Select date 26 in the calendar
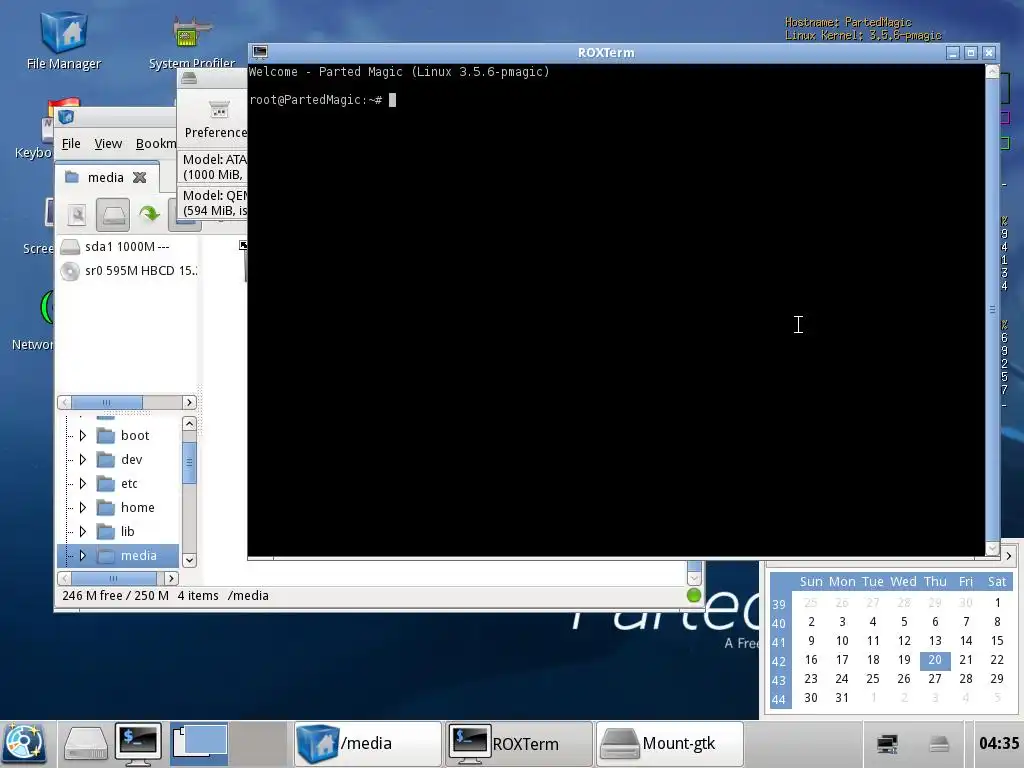The width and height of the screenshot is (1024, 768). click(904, 679)
